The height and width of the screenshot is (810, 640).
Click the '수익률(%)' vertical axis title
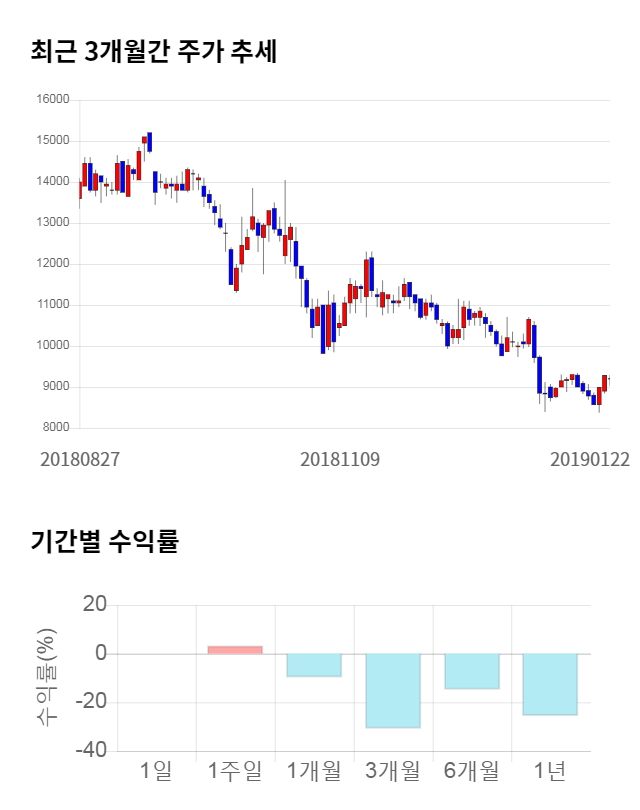[45, 678]
